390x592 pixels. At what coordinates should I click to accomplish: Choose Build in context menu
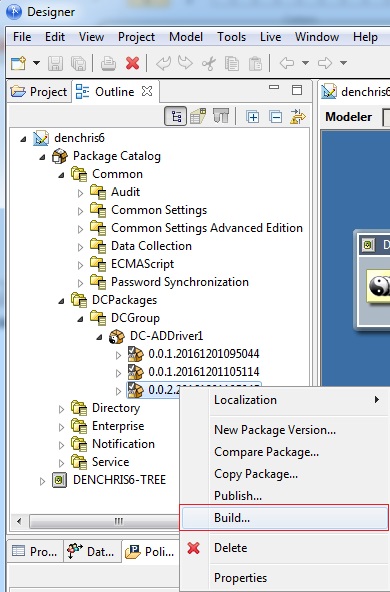coord(285,518)
